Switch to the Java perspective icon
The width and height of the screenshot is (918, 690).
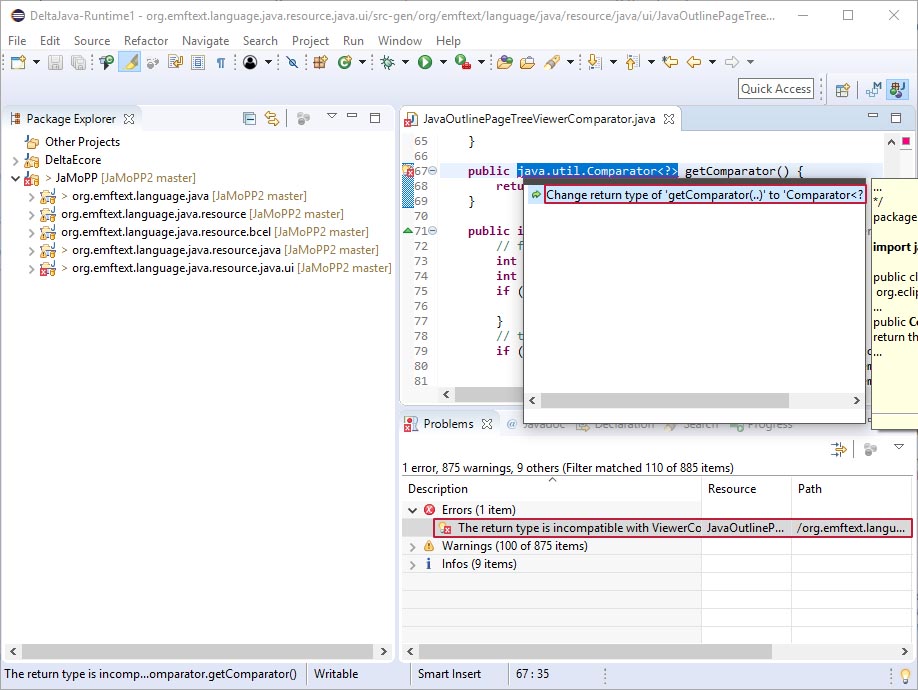[896, 89]
